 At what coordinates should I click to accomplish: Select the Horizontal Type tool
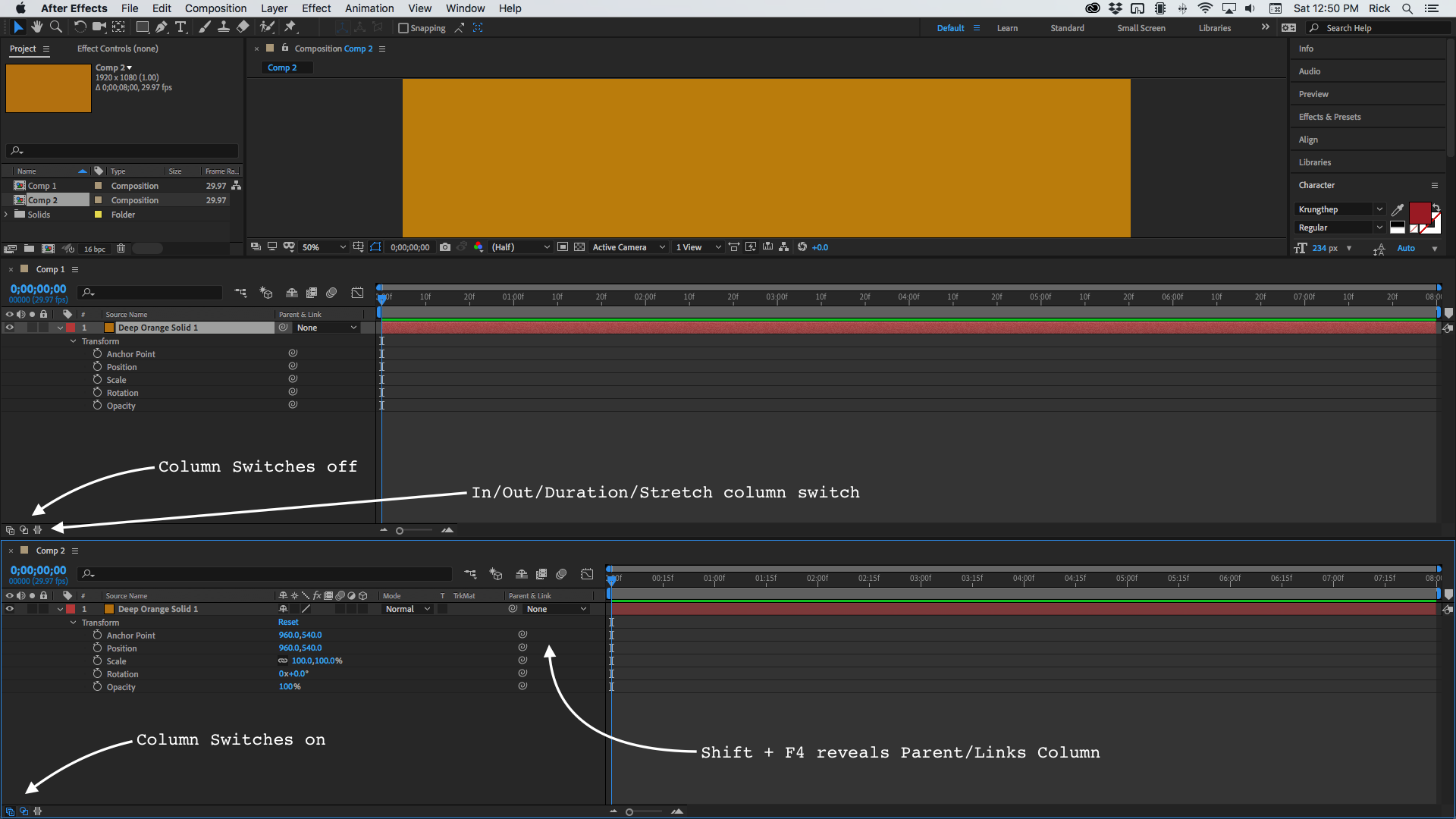(x=180, y=27)
